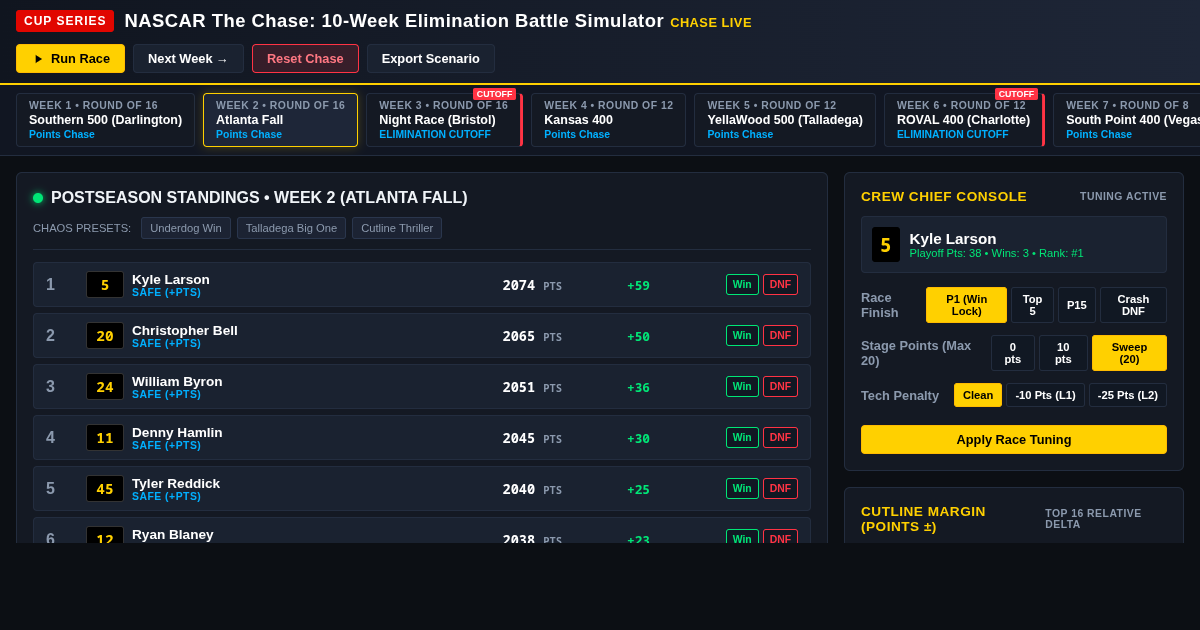Mark Tyler Reddick as Win
The height and width of the screenshot is (630, 1200).
coord(742,489)
